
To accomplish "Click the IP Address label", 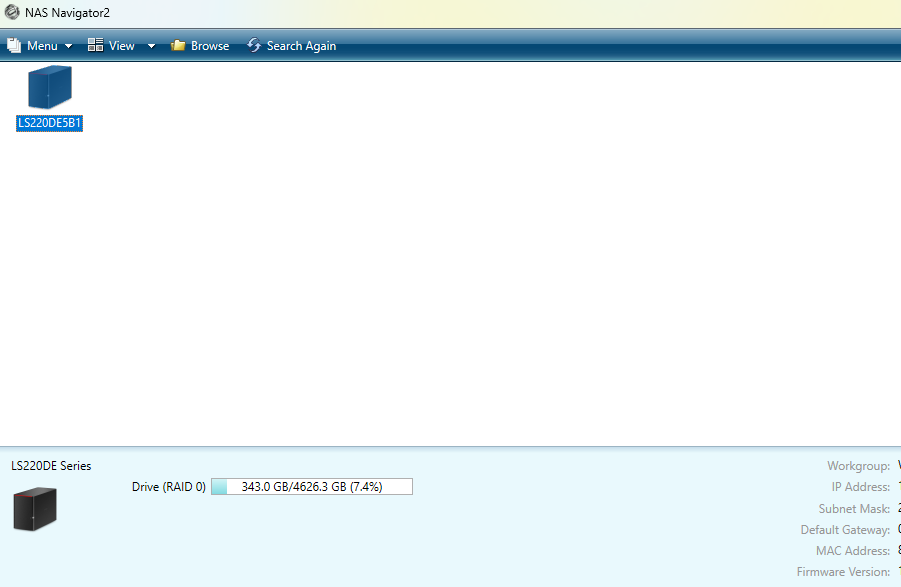I will pos(861,487).
